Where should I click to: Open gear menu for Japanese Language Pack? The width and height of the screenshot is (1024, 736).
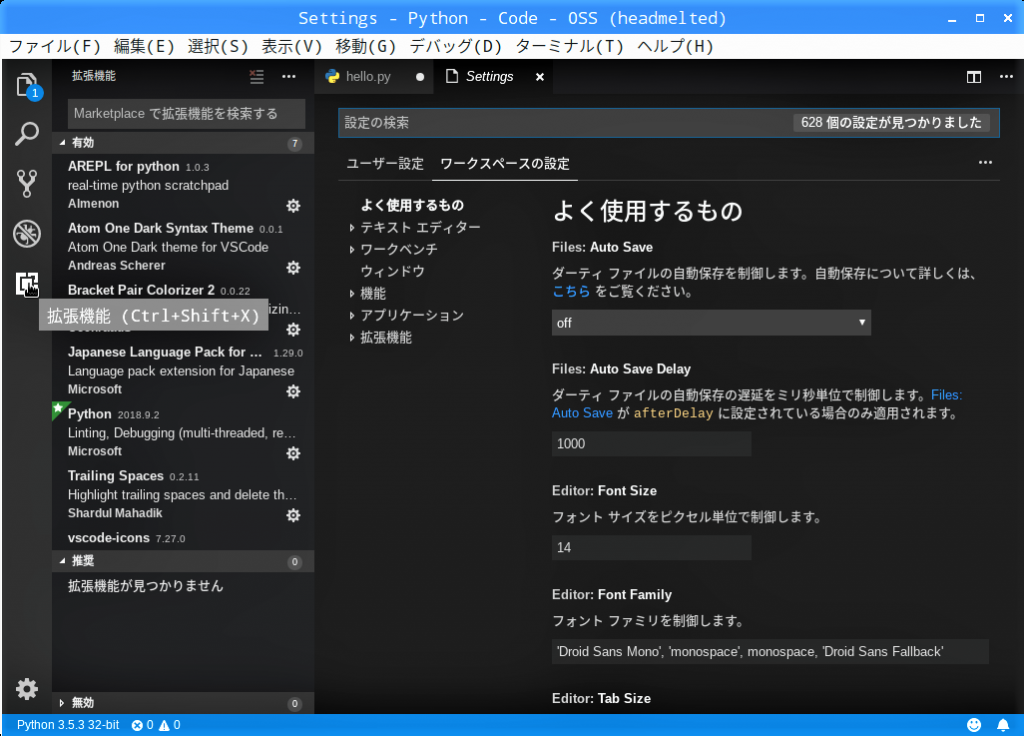coord(293,391)
